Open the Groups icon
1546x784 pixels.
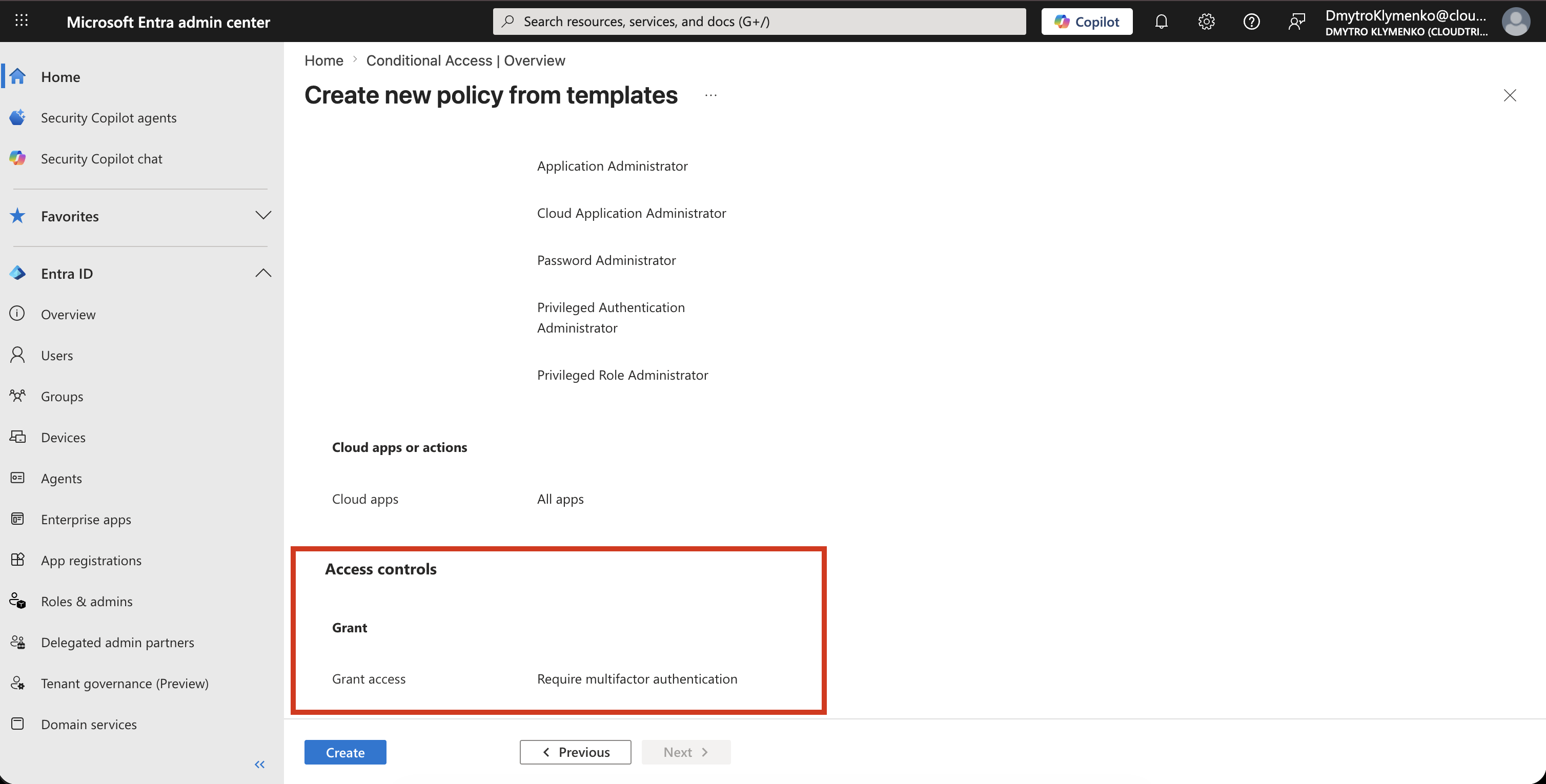[x=17, y=396]
